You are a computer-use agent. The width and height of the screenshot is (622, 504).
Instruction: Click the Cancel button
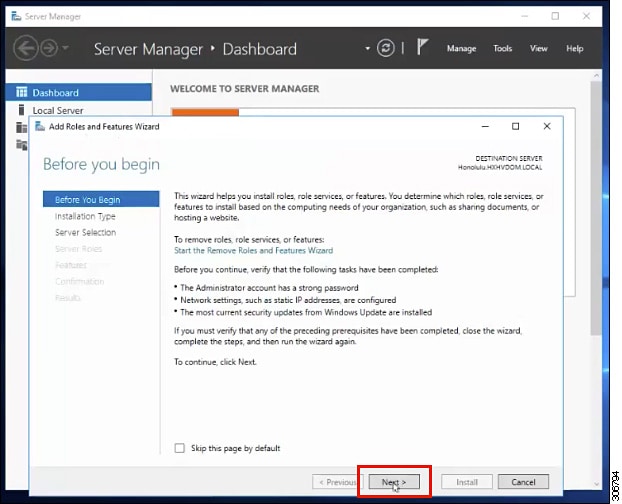tap(523, 482)
